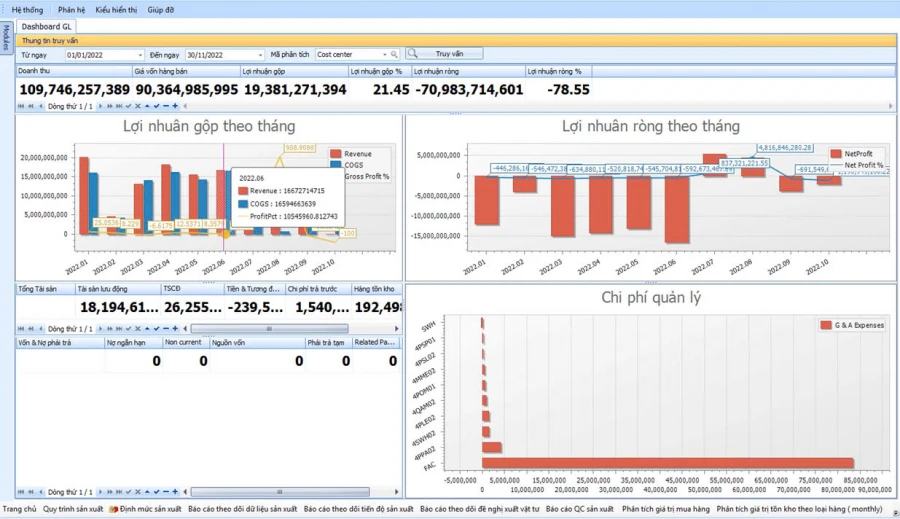Click the minus (delete) icon in Doanh thu navigator

166,106
